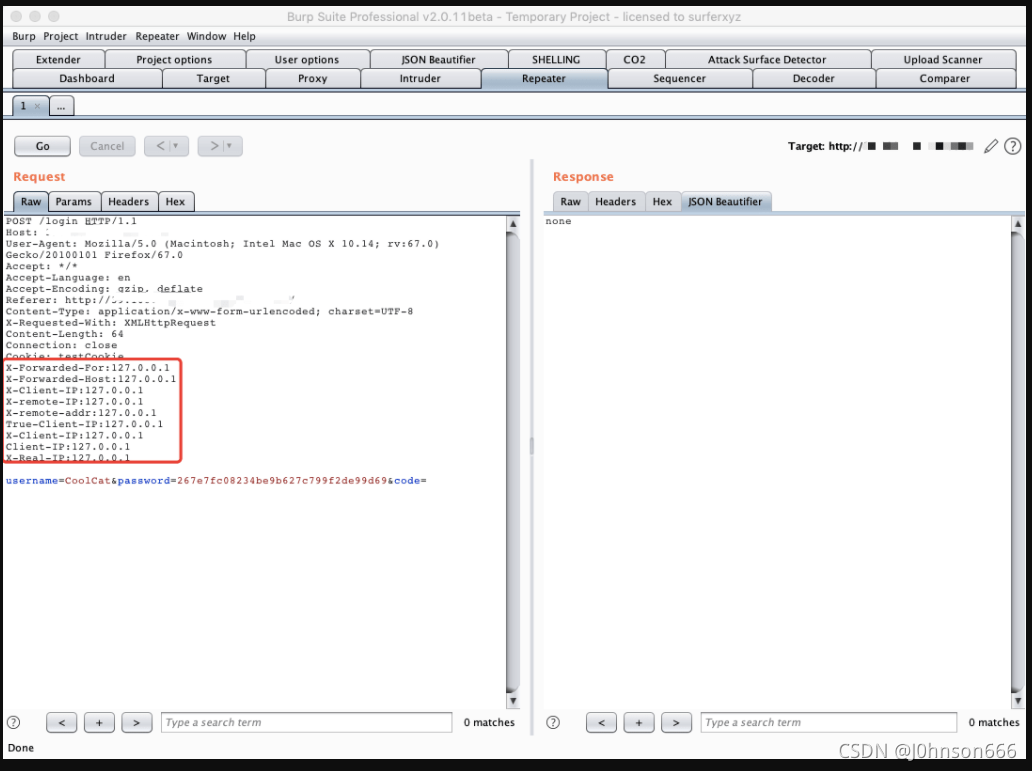This screenshot has width=1032, height=771.
Task: Click the Content-Length: 64 header line
Action: click(64, 334)
